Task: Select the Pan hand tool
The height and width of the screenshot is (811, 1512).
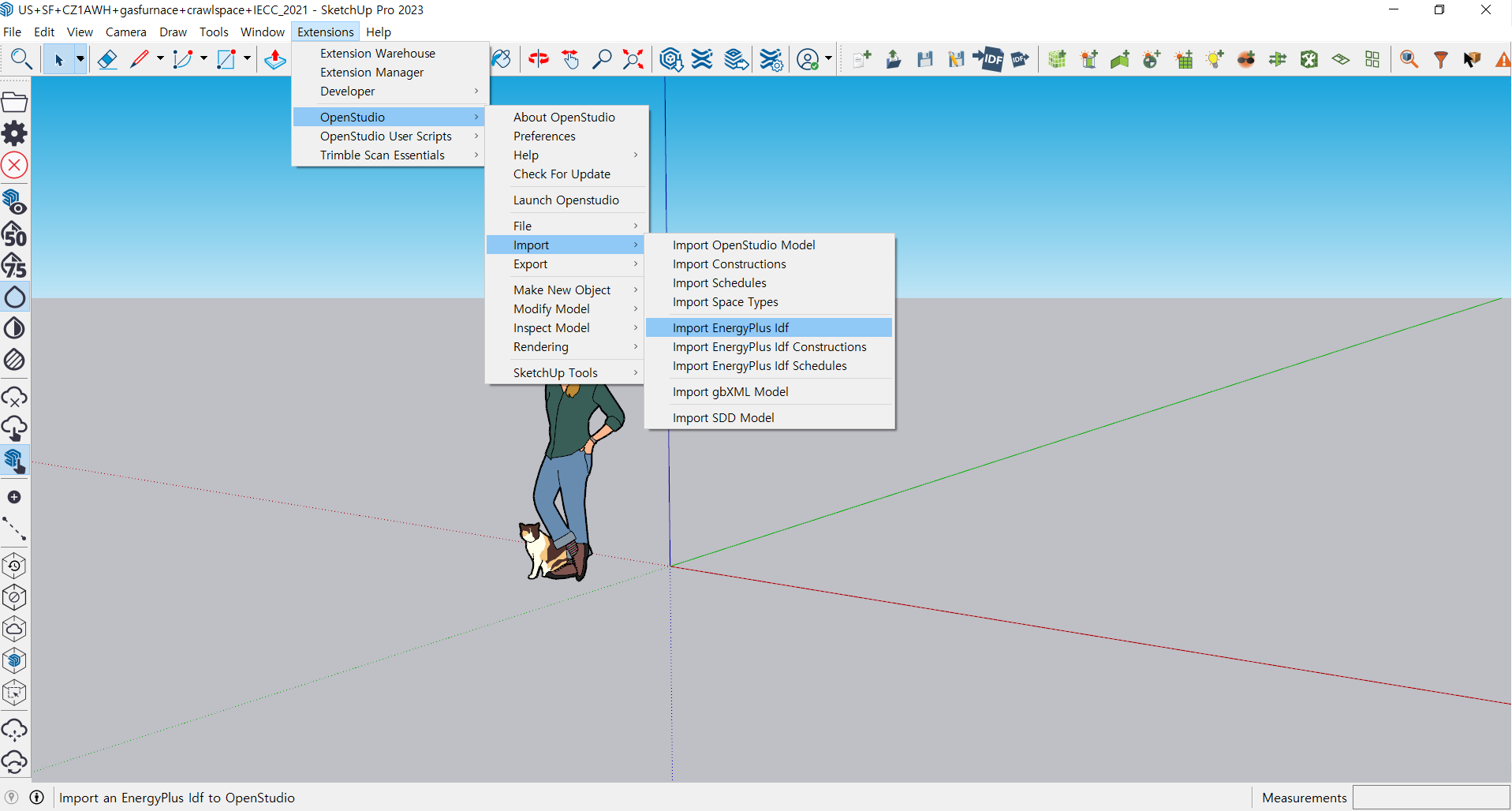Action: [570, 59]
